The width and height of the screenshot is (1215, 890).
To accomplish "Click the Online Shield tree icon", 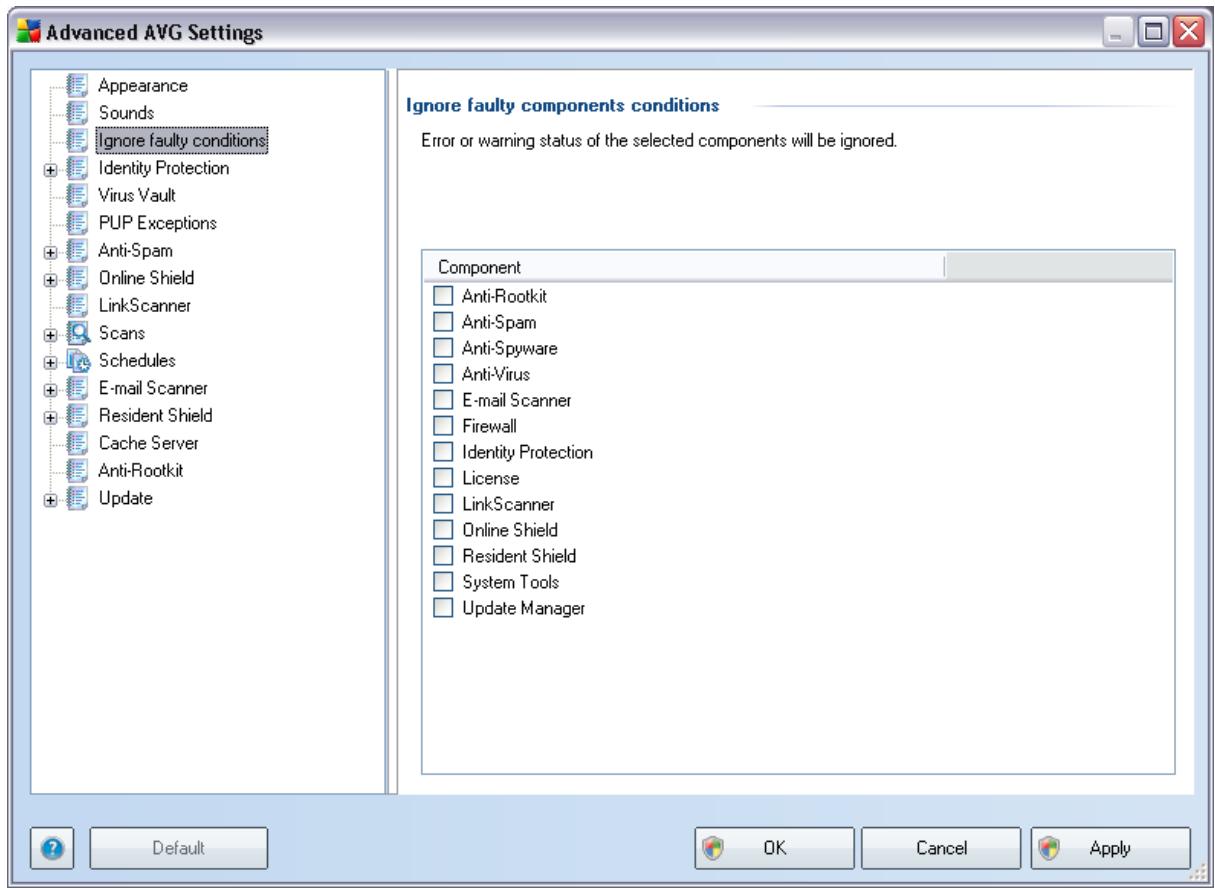I will pyautogui.click(x=79, y=277).
